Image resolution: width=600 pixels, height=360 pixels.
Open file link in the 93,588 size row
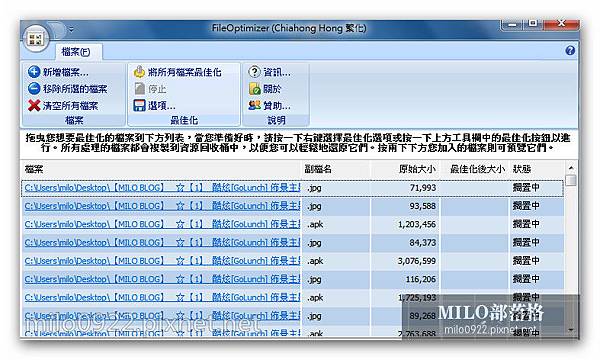point(162,206)
